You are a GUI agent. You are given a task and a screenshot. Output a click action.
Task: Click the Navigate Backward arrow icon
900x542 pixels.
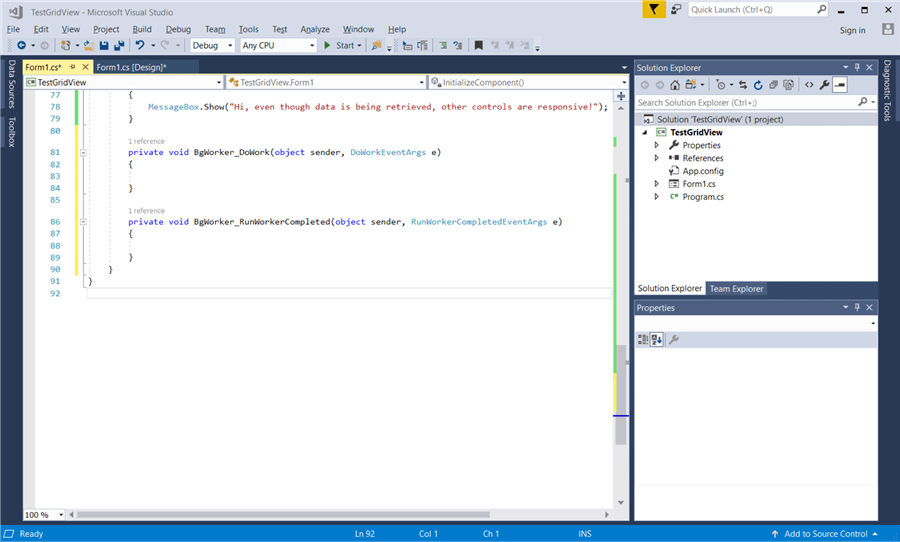click(21, 45)
